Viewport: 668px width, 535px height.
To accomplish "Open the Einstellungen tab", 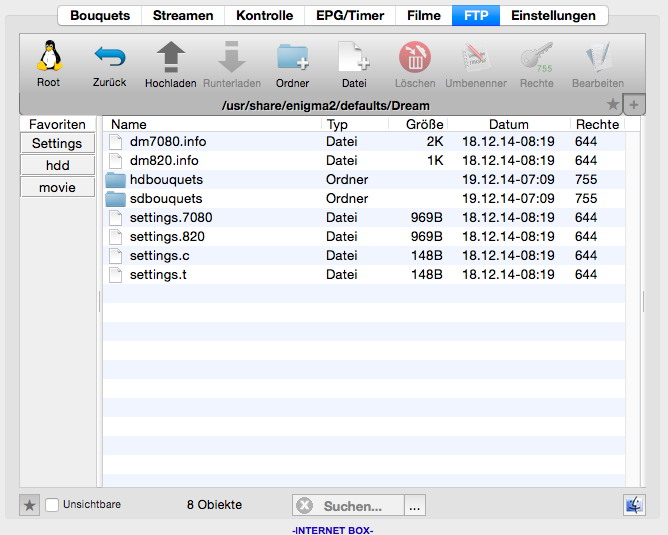I will (553, 15).
